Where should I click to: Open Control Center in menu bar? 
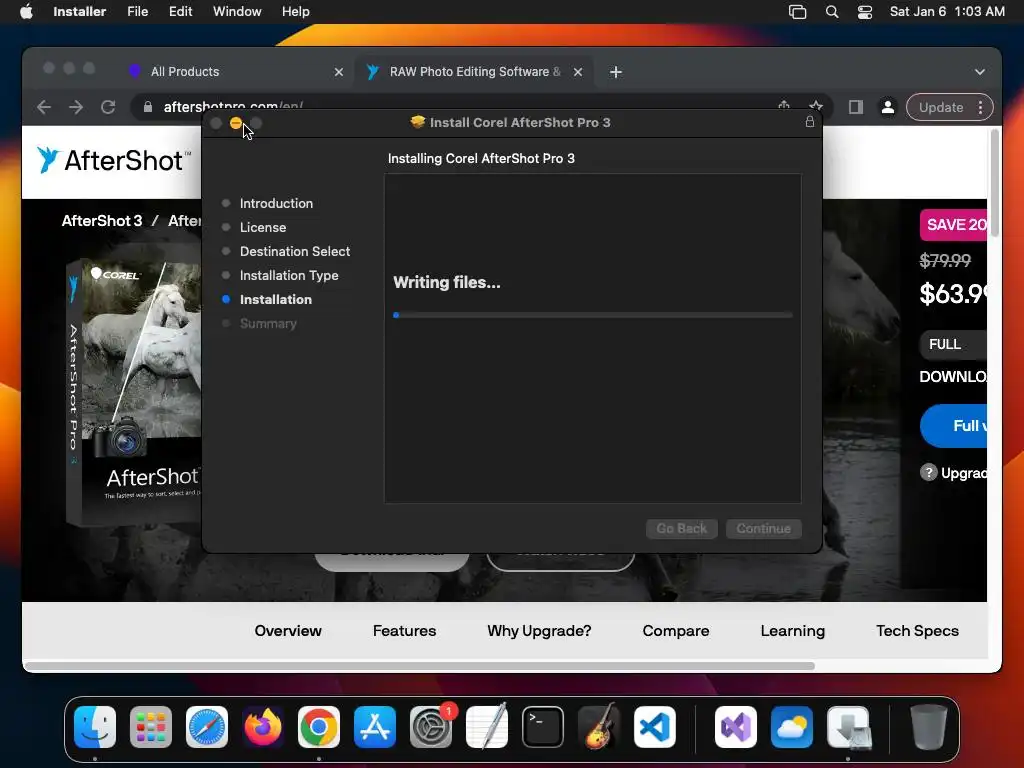(x=865, y=12)
